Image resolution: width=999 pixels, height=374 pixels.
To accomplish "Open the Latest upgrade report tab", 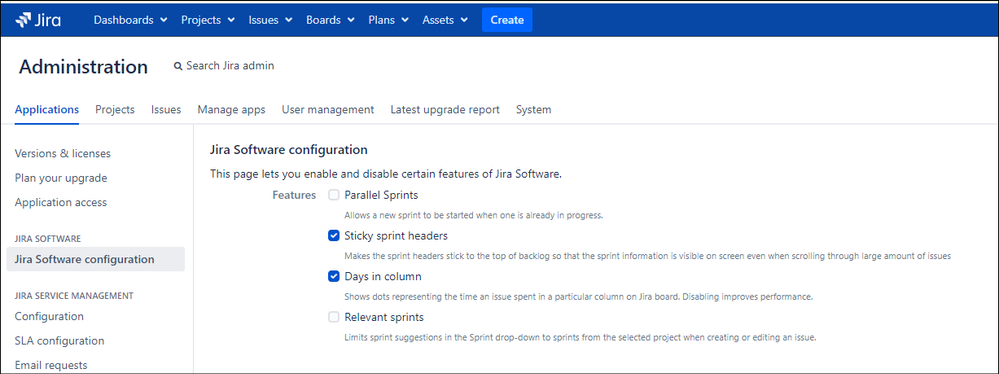I will pos(445,110).
